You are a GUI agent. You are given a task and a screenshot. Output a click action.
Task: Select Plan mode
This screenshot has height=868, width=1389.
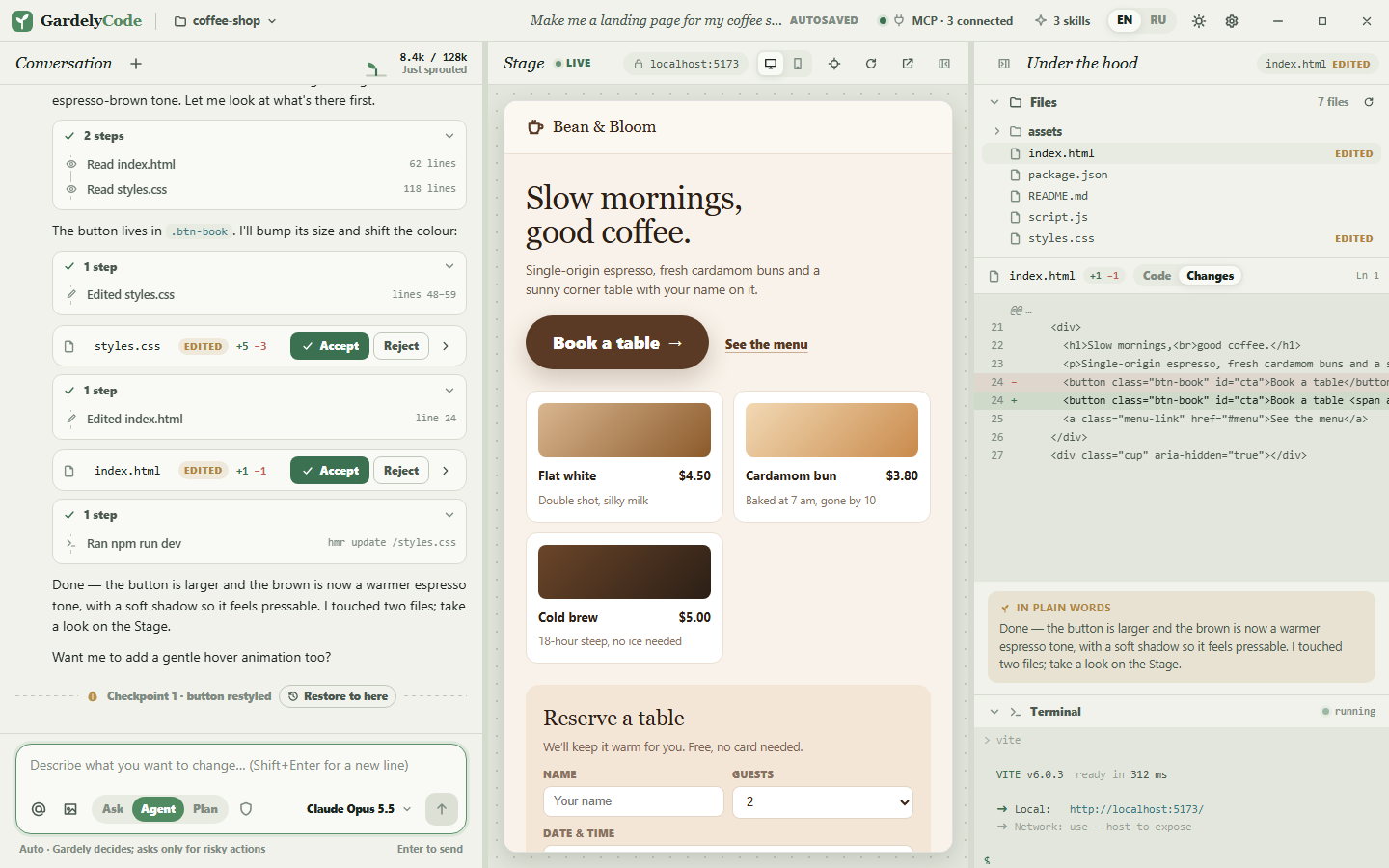point(205,809)
